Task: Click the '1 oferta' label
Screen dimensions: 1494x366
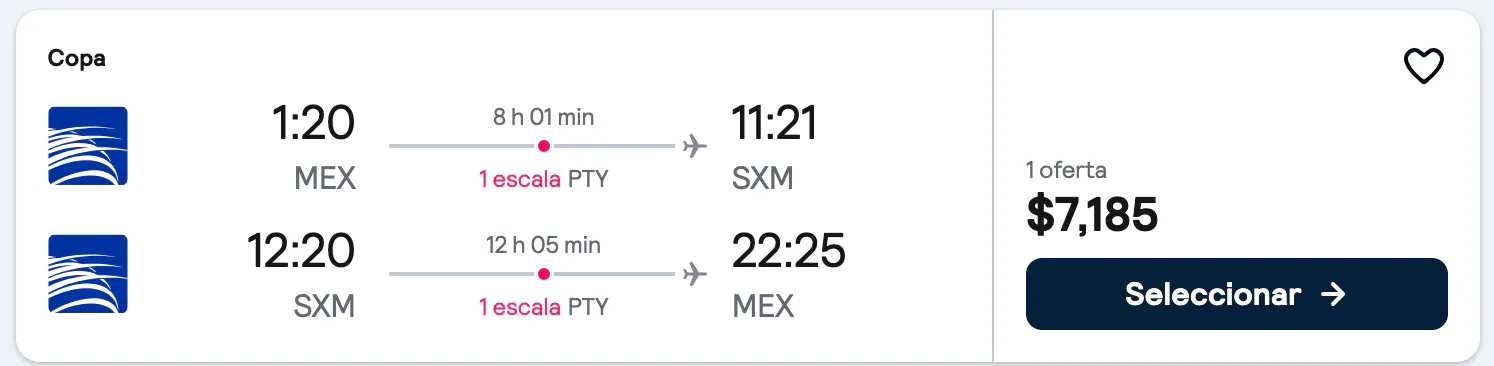Action: (1067, 170)
